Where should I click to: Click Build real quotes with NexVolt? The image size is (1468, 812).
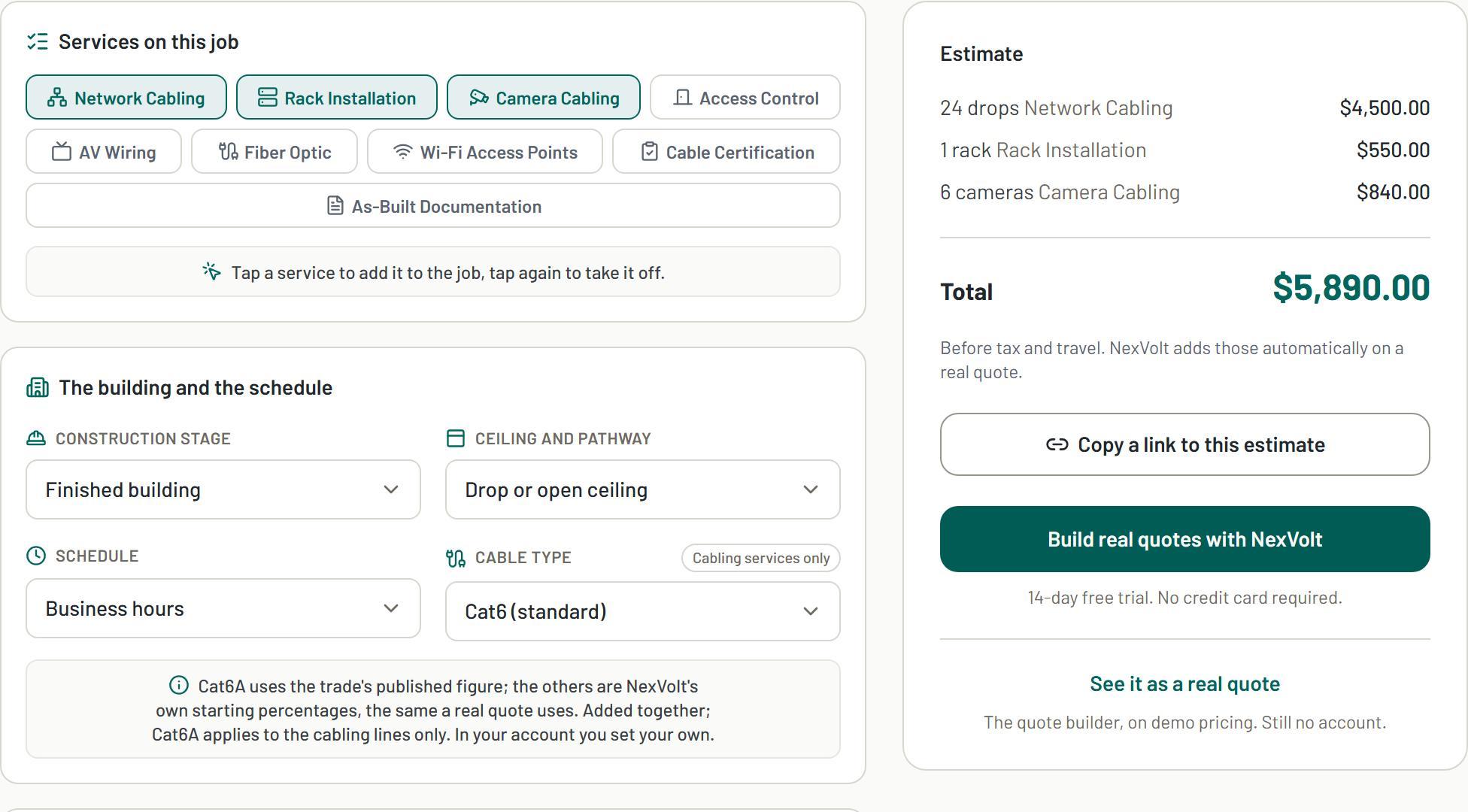click(x=1185, y=539)
